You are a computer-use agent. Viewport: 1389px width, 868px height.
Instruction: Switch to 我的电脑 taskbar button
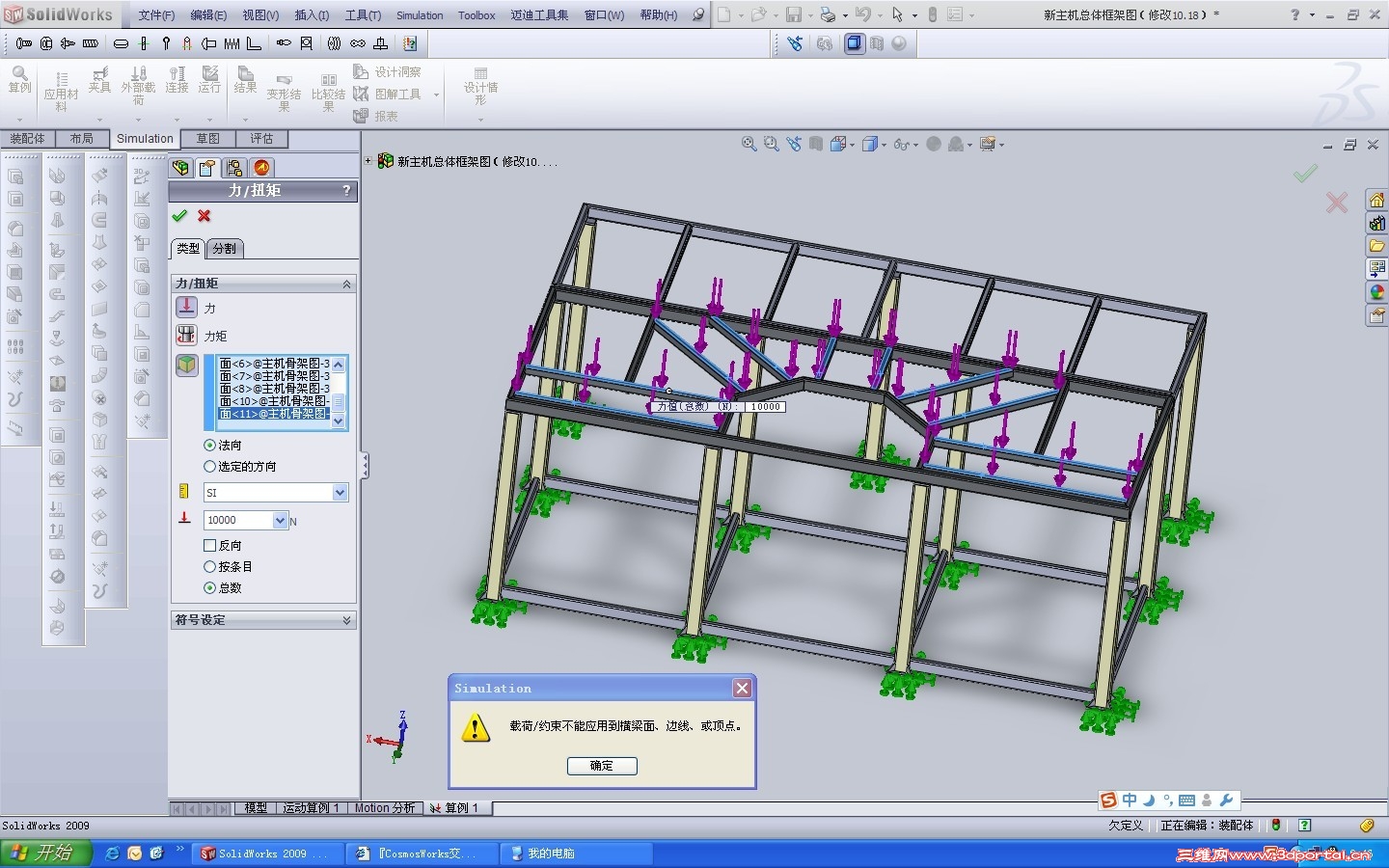(x=577, y=854)
